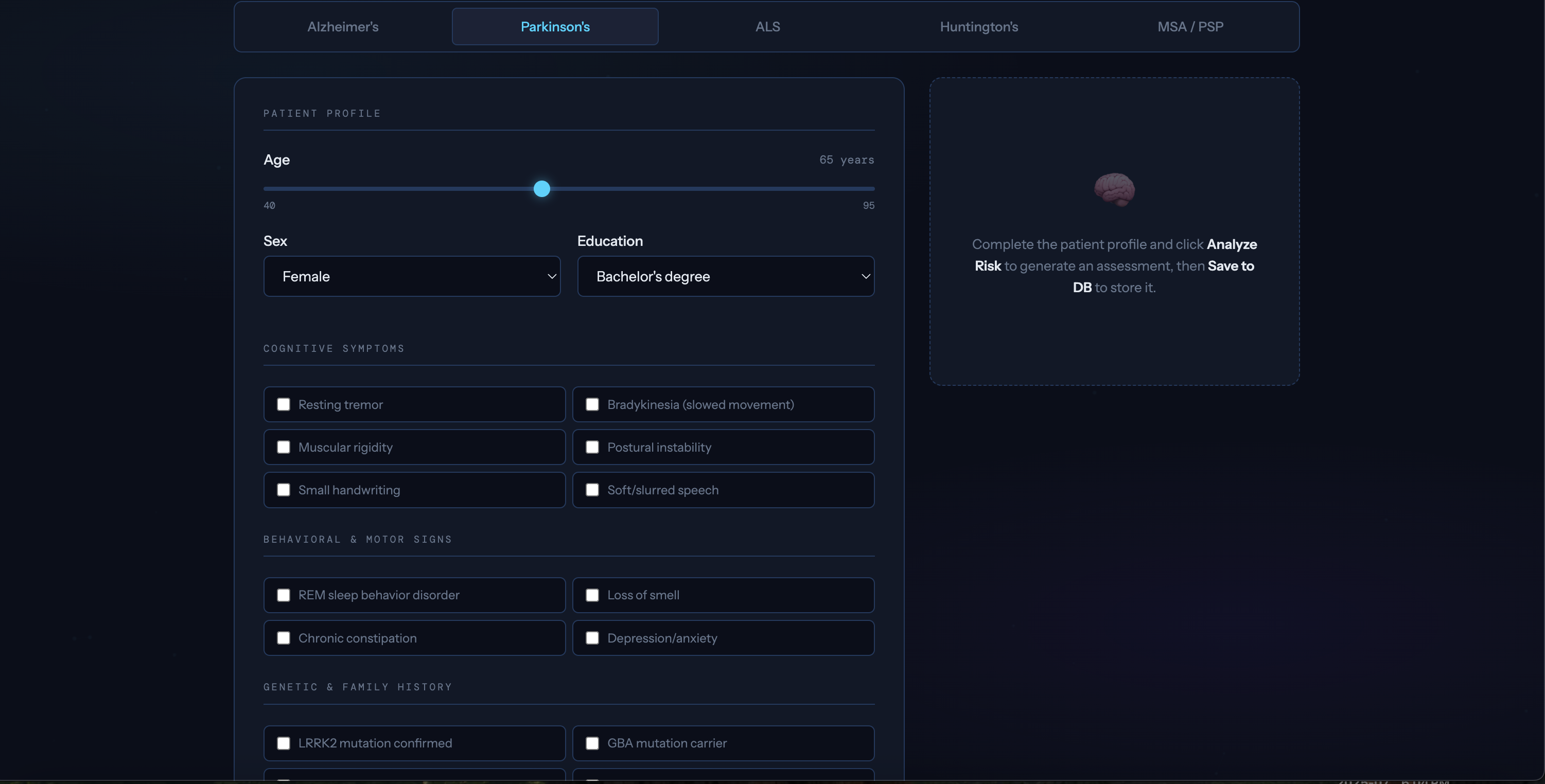Switch to the Alzheimer's tab
Image resolution: width=1545 pixels, height=784 pixels.
point(342,26)
